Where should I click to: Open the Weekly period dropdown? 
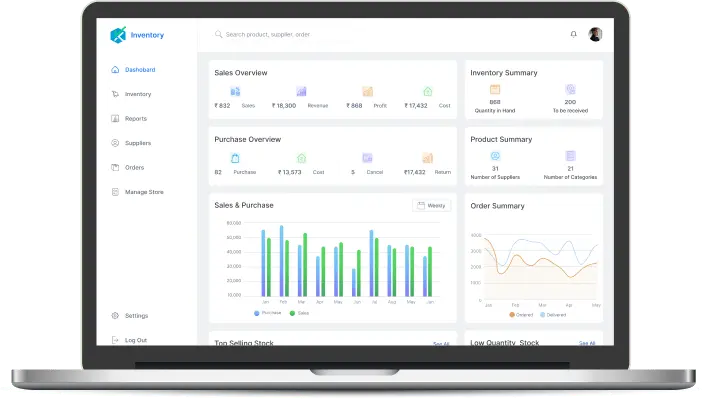click(x=432, y=206)
